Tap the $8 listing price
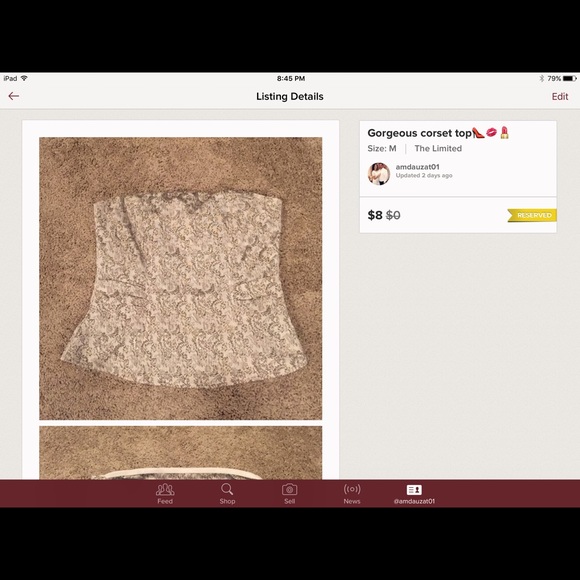 point(375,215)
